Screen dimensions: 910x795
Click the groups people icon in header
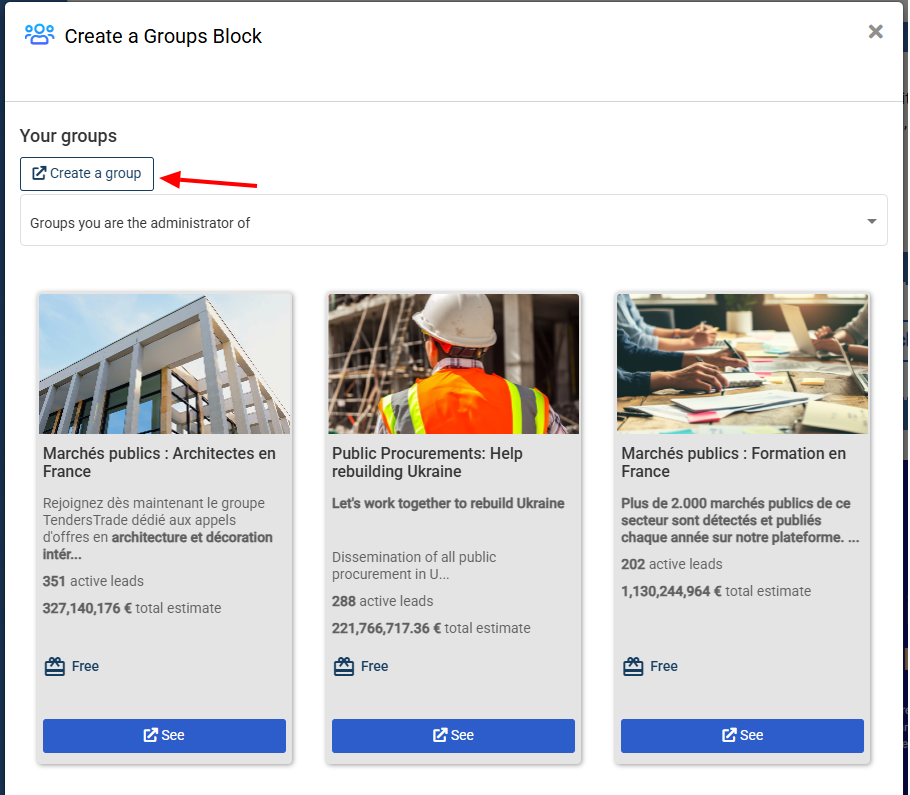(x=39, y=35)
